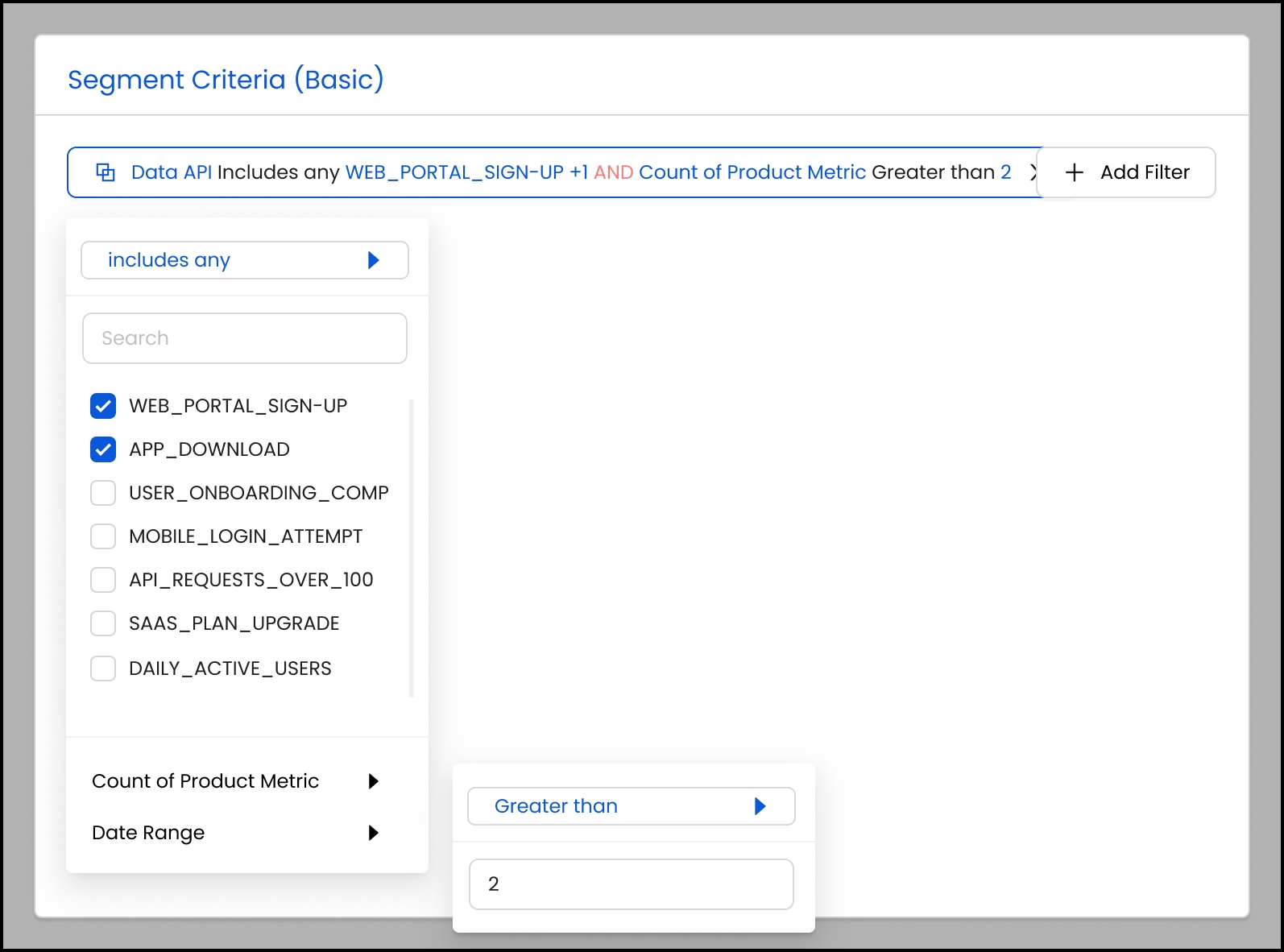This screenshot has width=1284, height=952.
Task: Click the blue arrow in includes any selector
Action: pyautogui.click(x=373, y=260)
